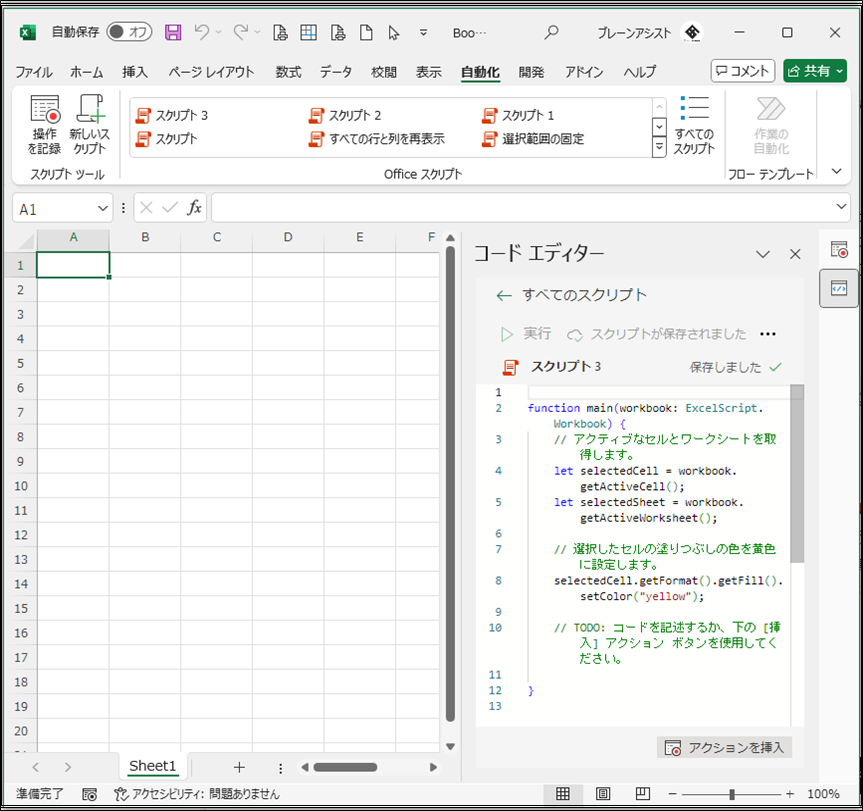Click the Undo arrow icon
The height and width of the screenshot is (811, 863).
[201, 32]
